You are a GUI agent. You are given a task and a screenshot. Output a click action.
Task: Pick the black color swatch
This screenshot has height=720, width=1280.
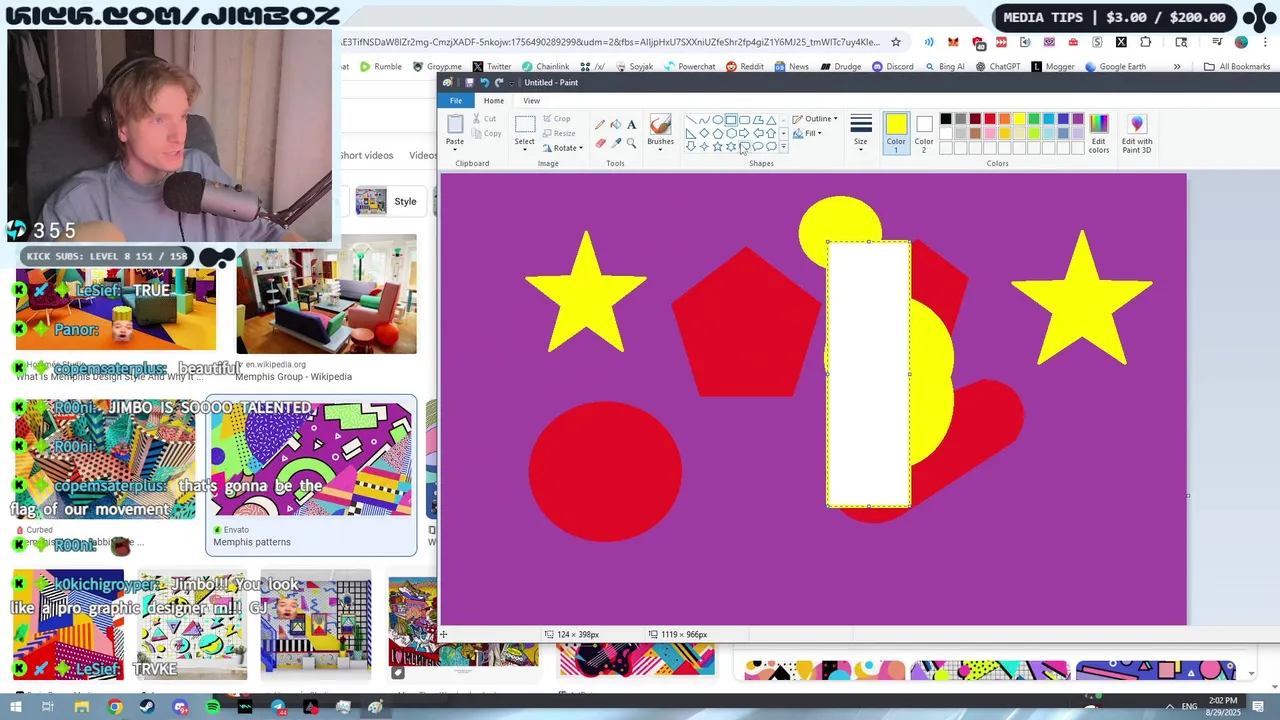[946, 120]
